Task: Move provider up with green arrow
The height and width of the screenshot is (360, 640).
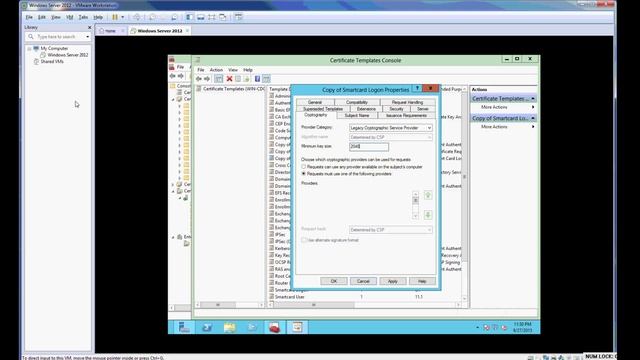Action: [428, 195]
